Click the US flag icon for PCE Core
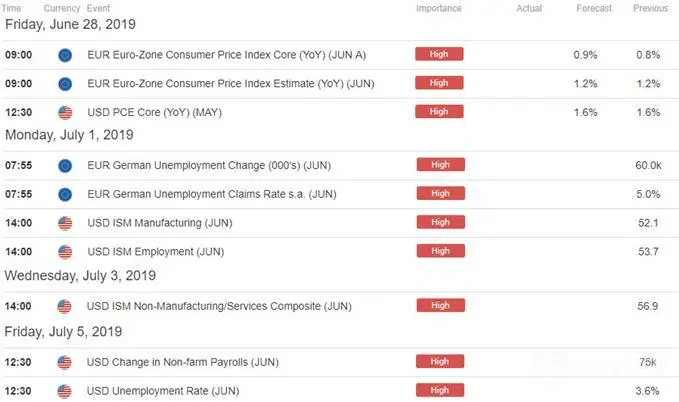This screenshot has height=402, width=679. [65, 113]
